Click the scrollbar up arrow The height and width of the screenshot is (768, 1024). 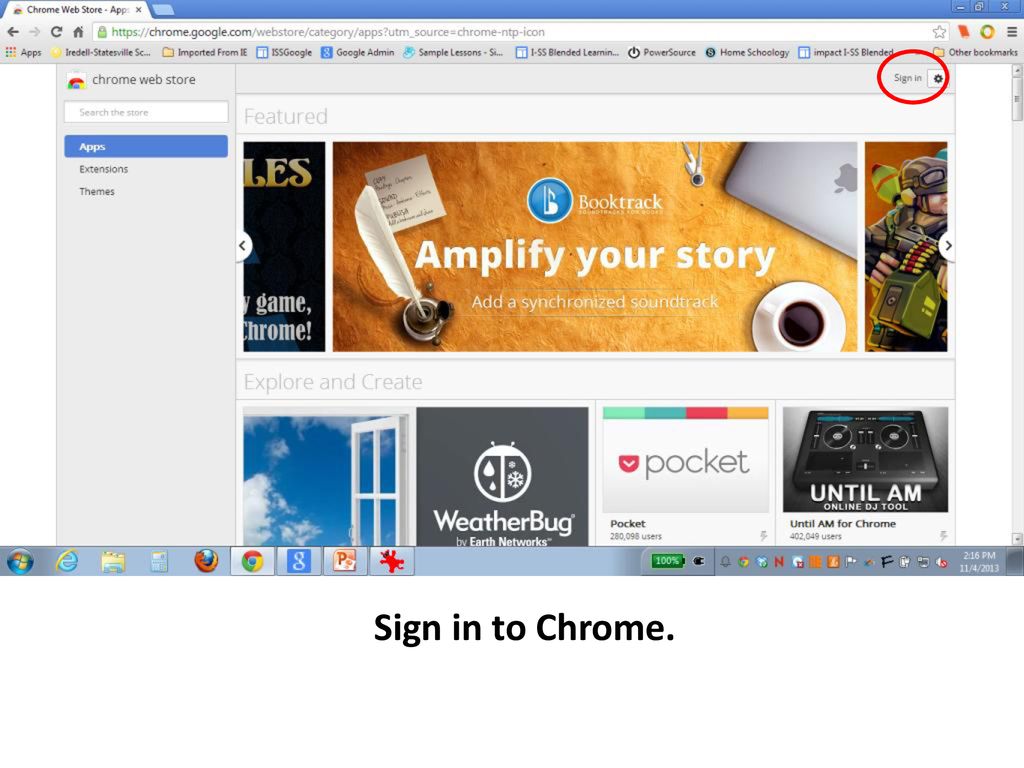[1017, 69]
